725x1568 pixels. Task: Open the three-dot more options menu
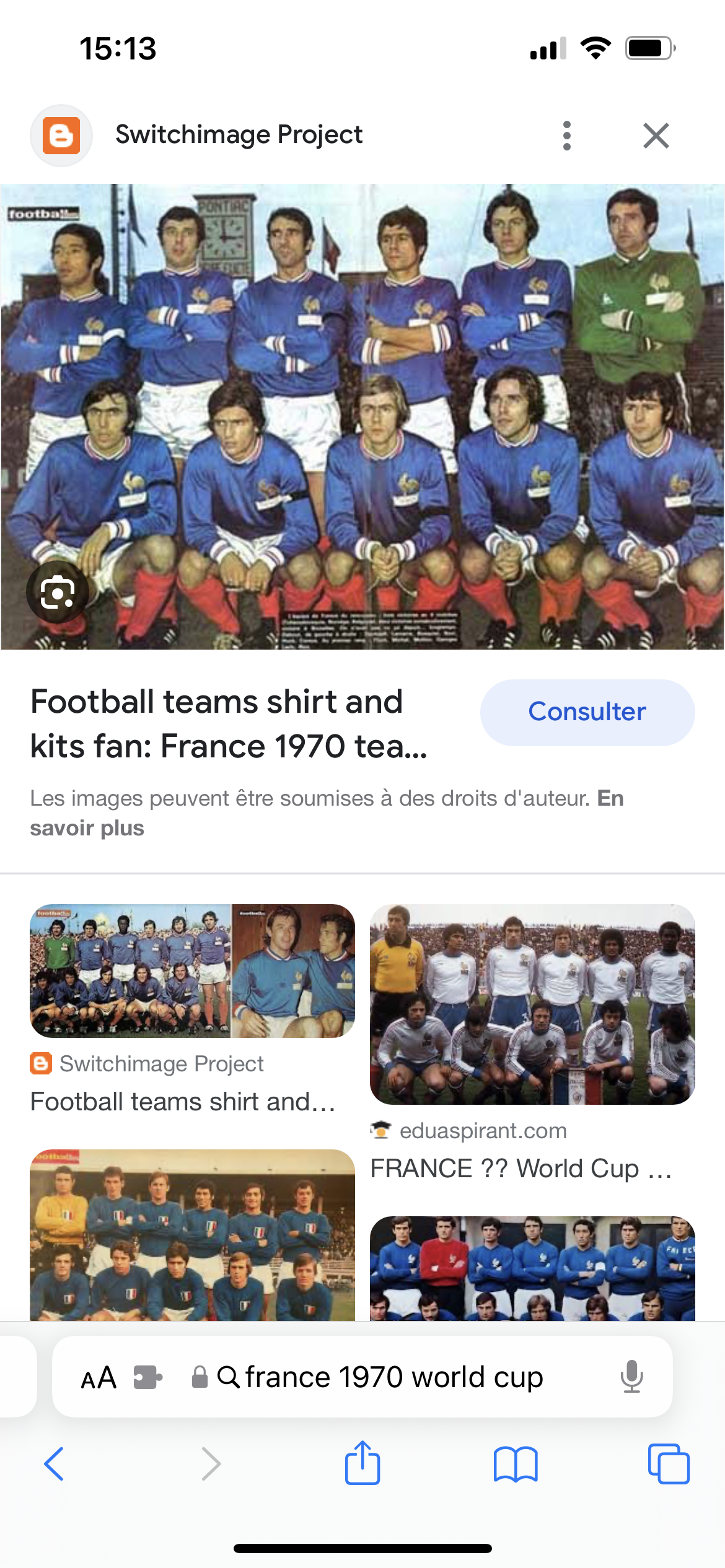click(x=566, y=136)
